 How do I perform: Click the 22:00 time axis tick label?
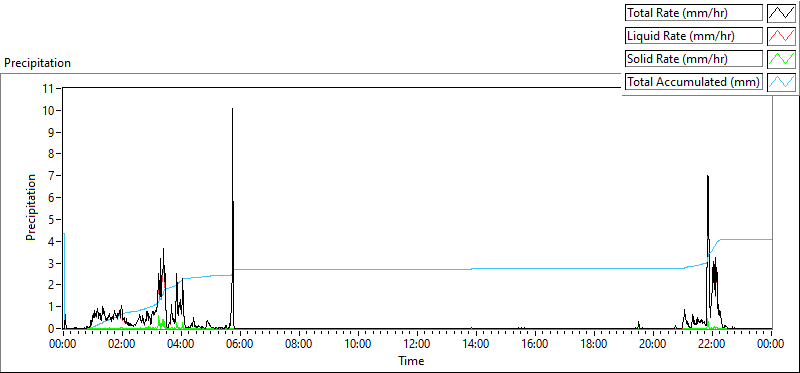point(712,344)
